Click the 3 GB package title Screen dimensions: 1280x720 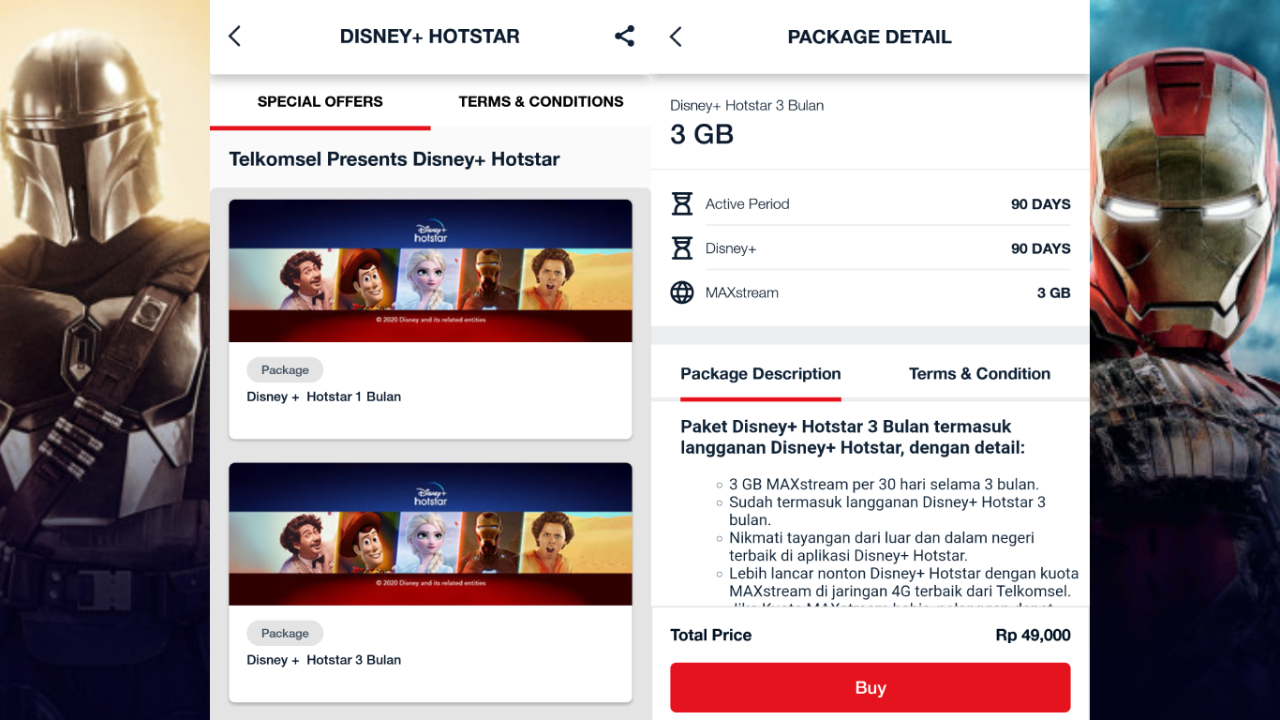coord(702,133)
